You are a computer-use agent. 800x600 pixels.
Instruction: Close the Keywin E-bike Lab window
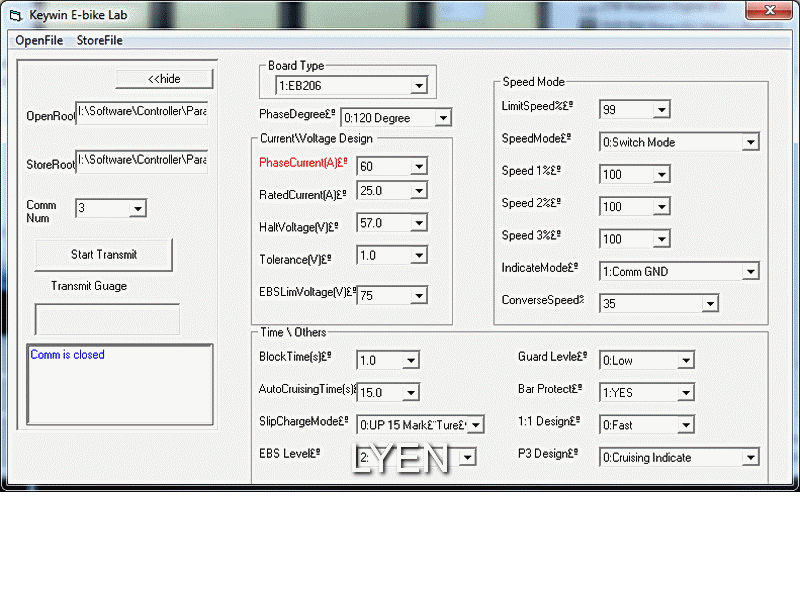770,10
